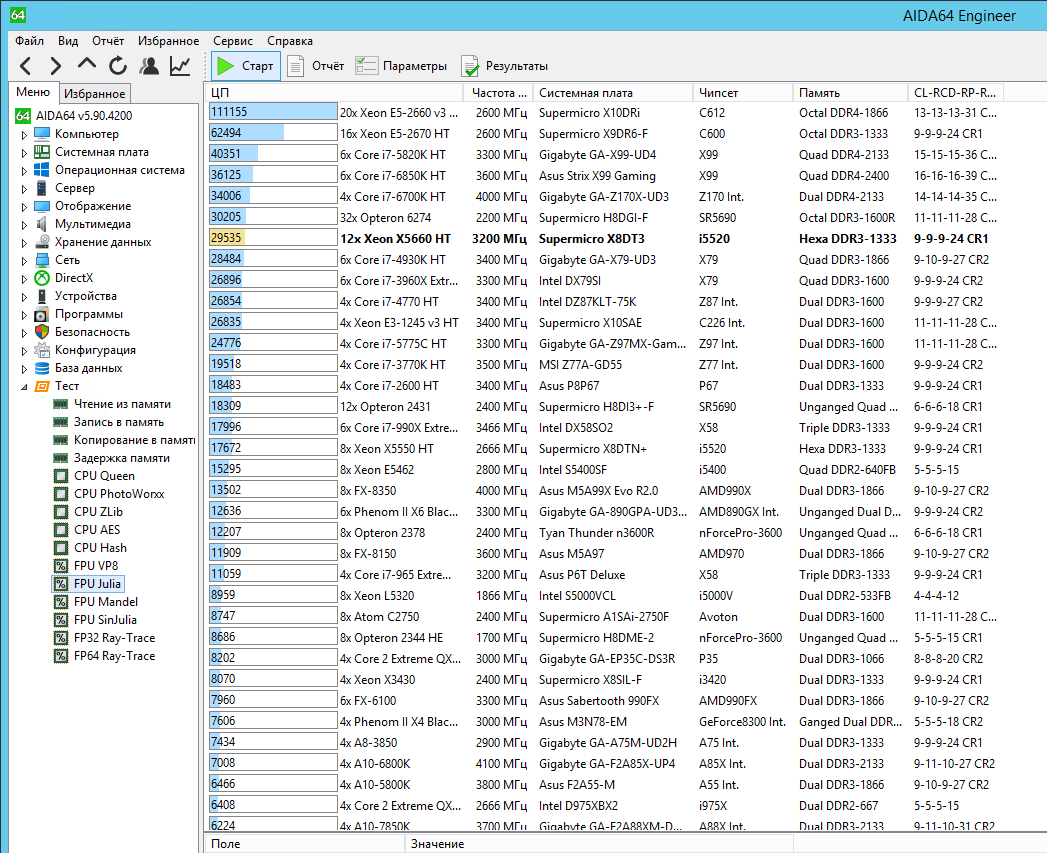Image resolution: width=1047 pixels, height=853 pixels.
Task: Select the Устройства icon
Action: point(42,296)
